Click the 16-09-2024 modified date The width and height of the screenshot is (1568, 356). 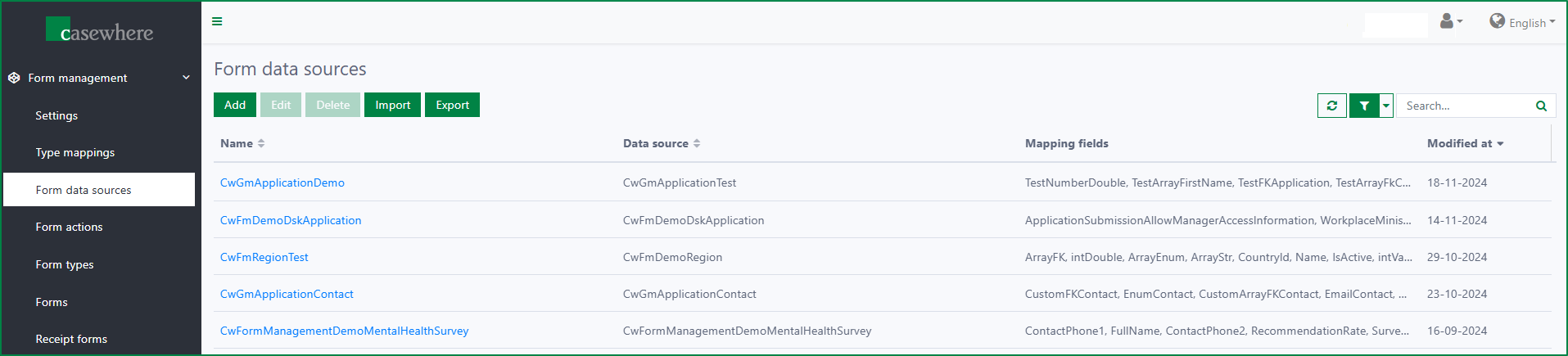click(1457, 331)
